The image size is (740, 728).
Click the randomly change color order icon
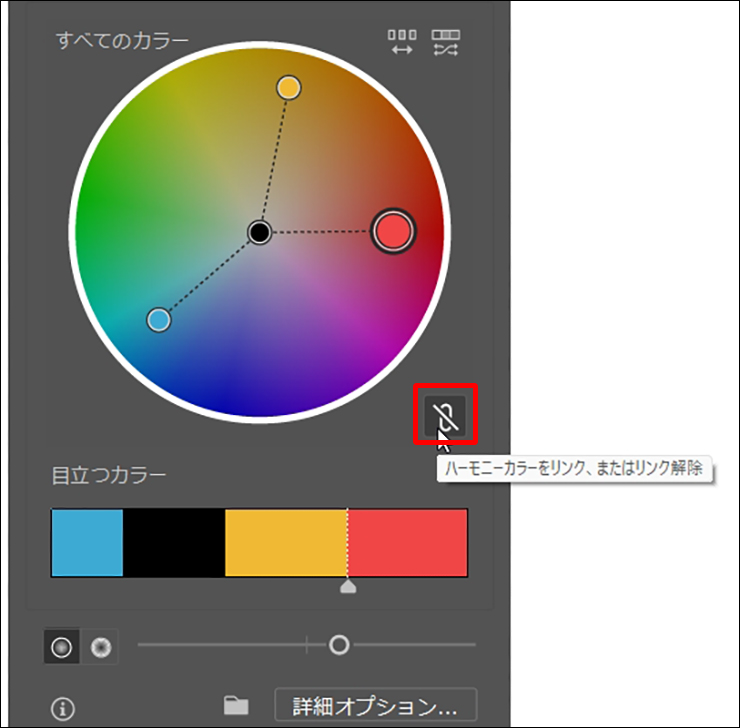(401, 42)
